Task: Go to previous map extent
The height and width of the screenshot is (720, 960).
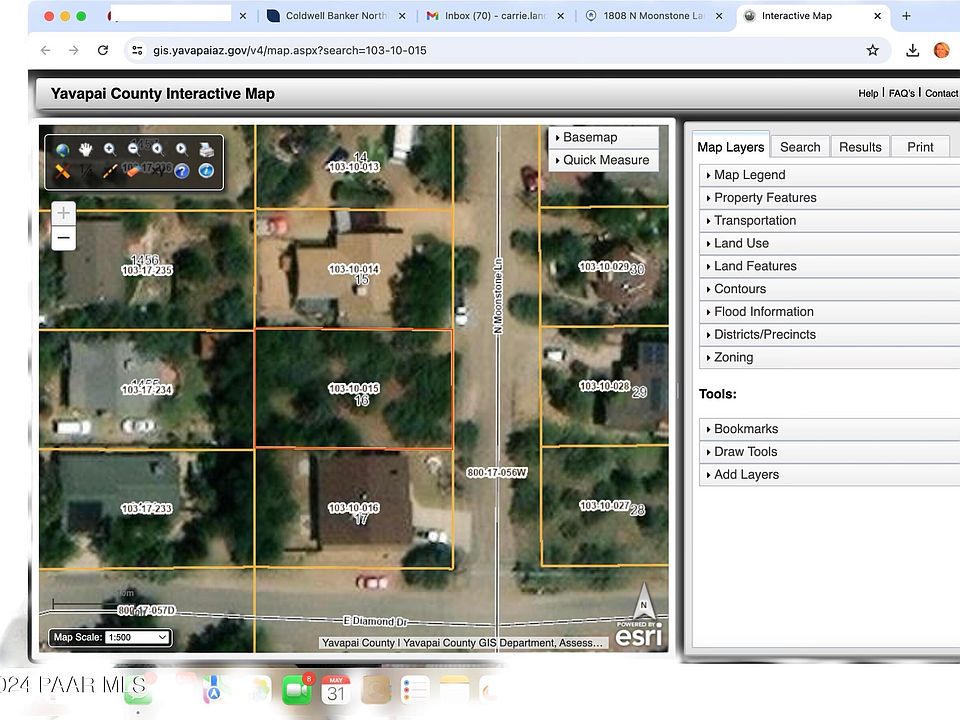Action: pyautogui.click(x=157, y=149)
